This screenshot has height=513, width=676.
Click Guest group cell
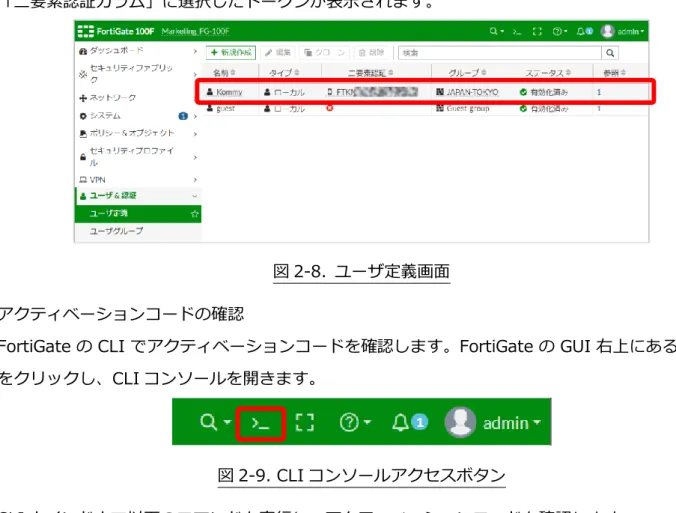pos(463,109)
